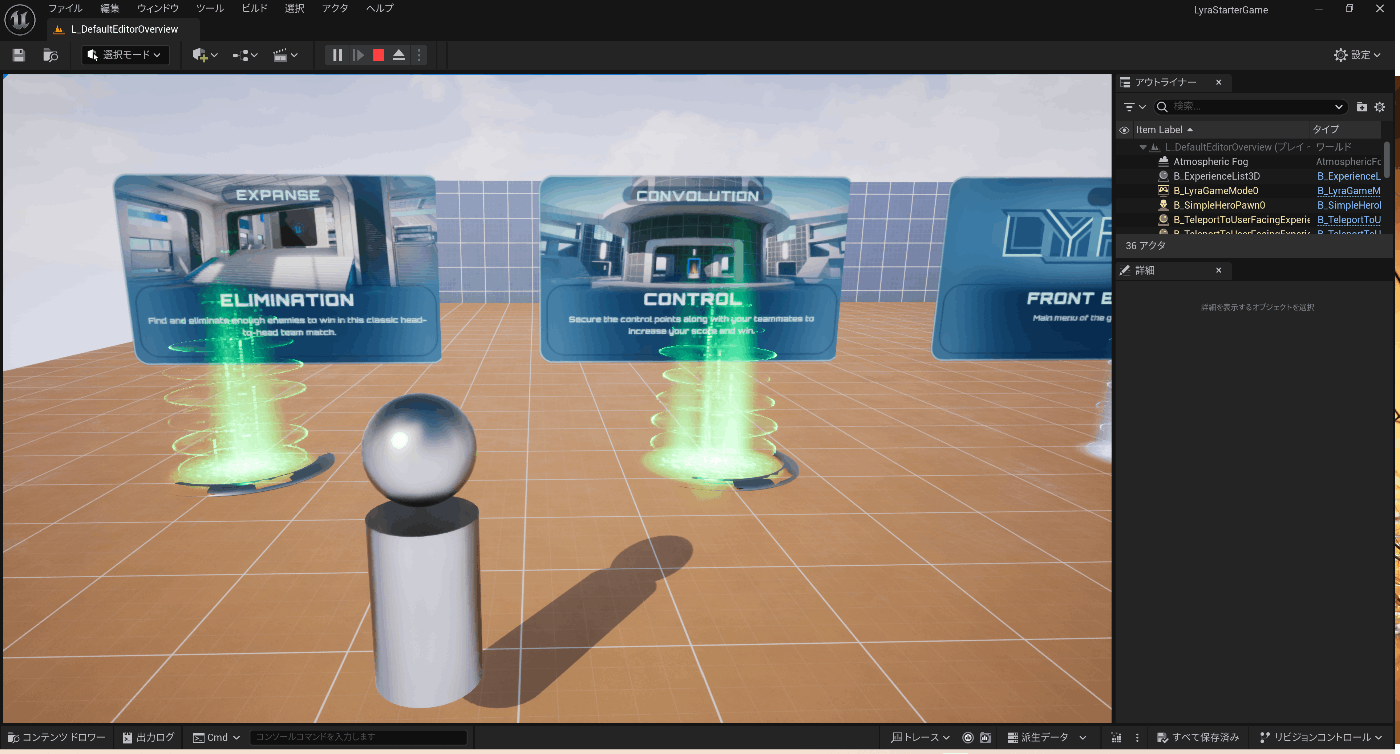This screenshot has height=754, width=1400.
Task: Click the CONTROL experience card in viewport
Action: [x=694, y=270]
